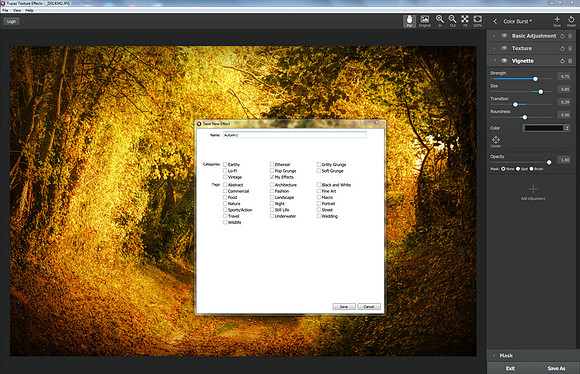580x374 pixels.
Task: Click the vignette Center crosshair icon
Action: pos(496,141)
